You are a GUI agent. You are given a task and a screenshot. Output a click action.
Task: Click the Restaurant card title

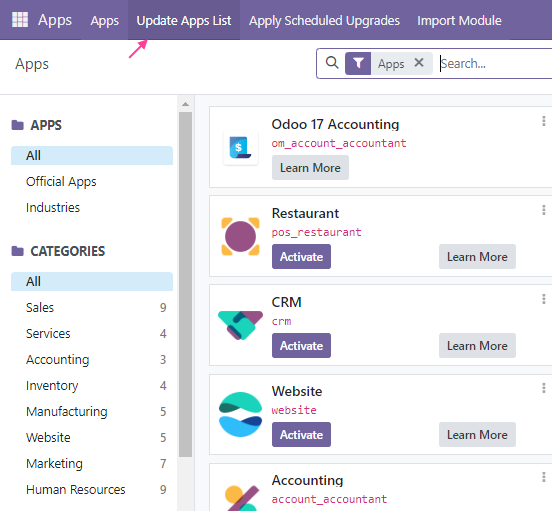pos(305,213)
